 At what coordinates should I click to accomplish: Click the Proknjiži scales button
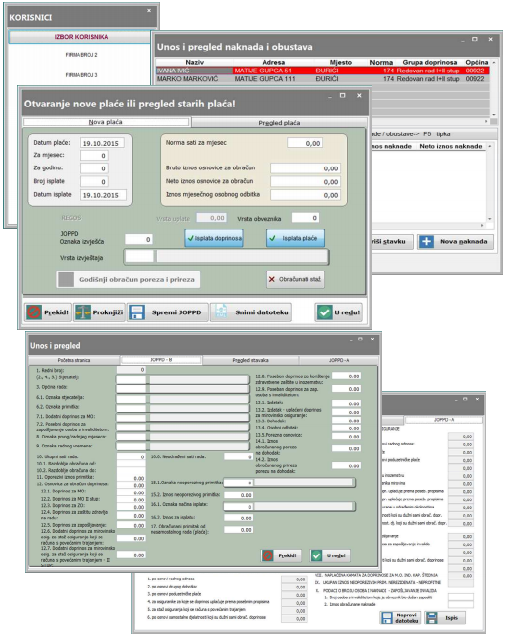[99, 312]
